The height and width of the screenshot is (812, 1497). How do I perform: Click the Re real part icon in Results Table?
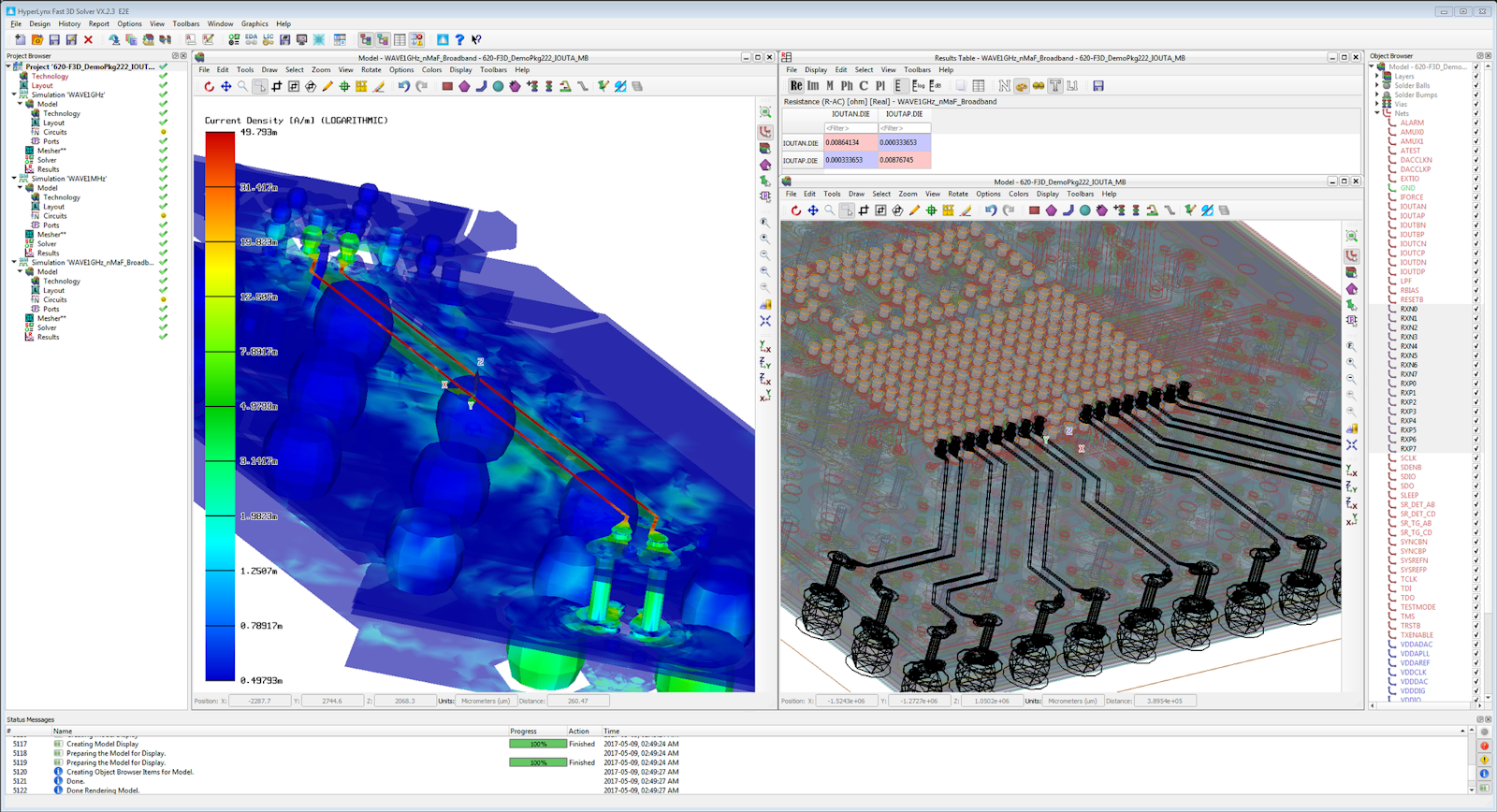pyautogui.click(x=796, y=85)
